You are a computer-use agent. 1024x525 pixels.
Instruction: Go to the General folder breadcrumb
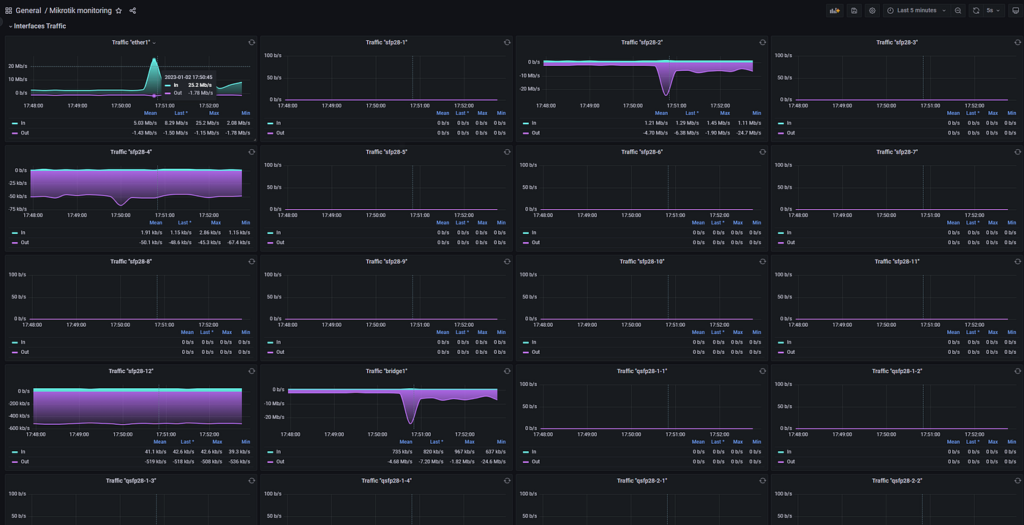click(28, 10)
